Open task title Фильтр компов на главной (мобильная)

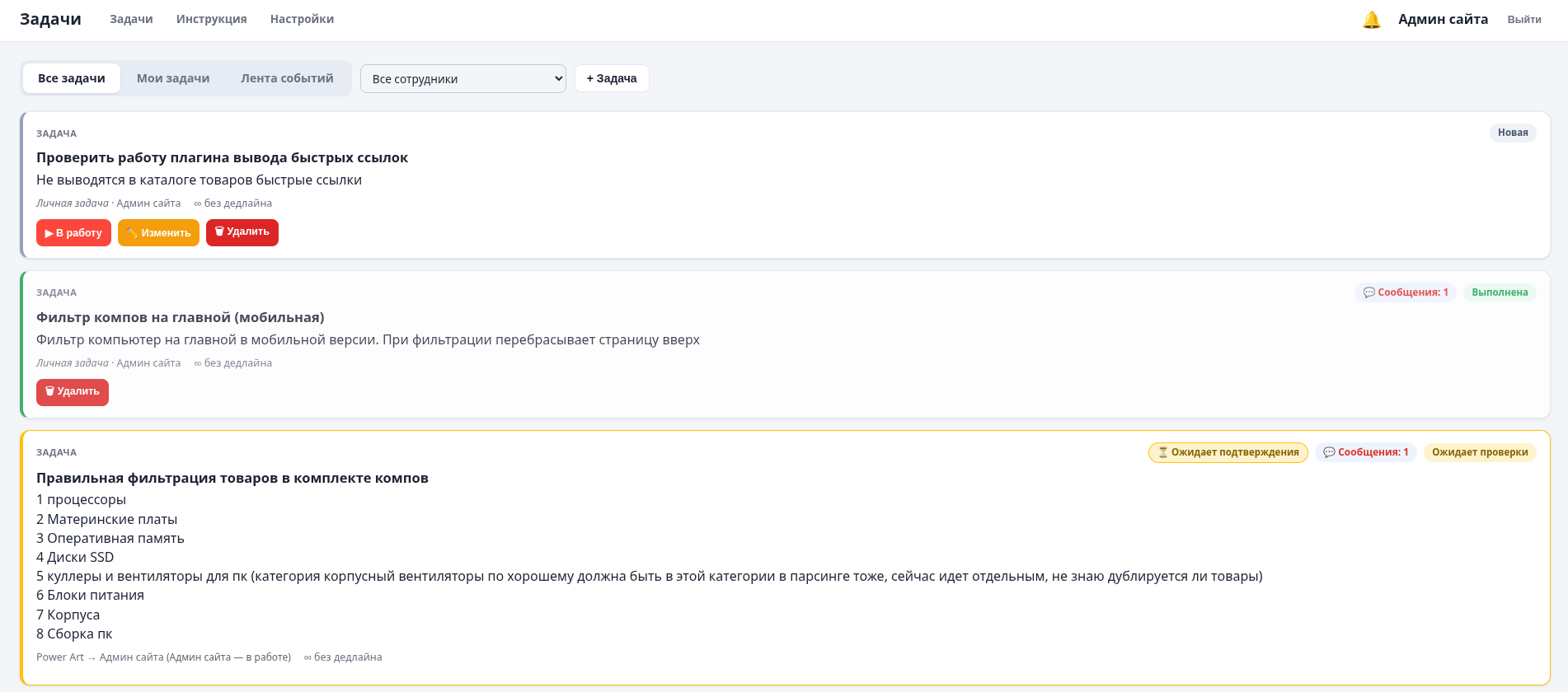click(181, 317)
